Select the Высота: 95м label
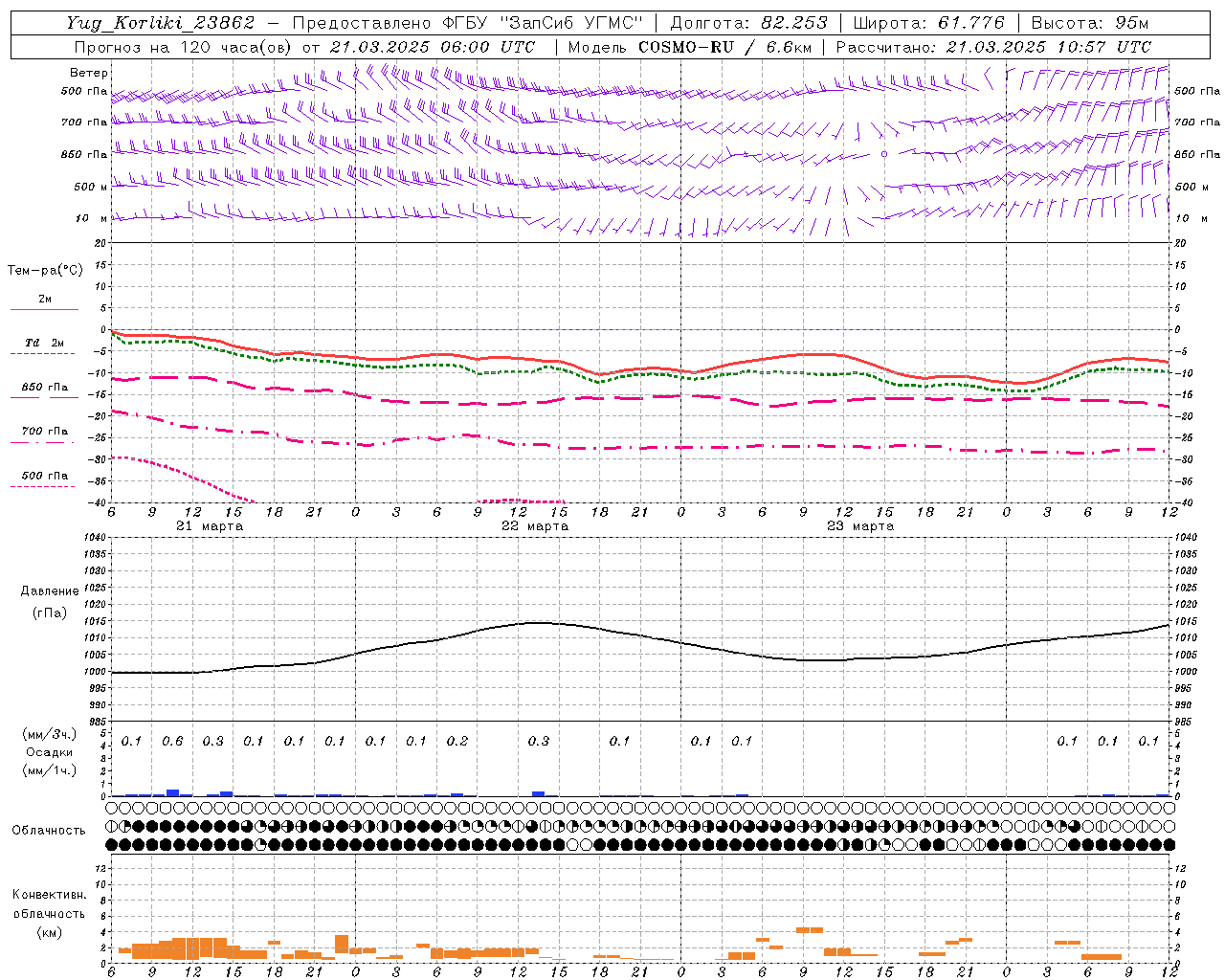 tap(1089, 23)
